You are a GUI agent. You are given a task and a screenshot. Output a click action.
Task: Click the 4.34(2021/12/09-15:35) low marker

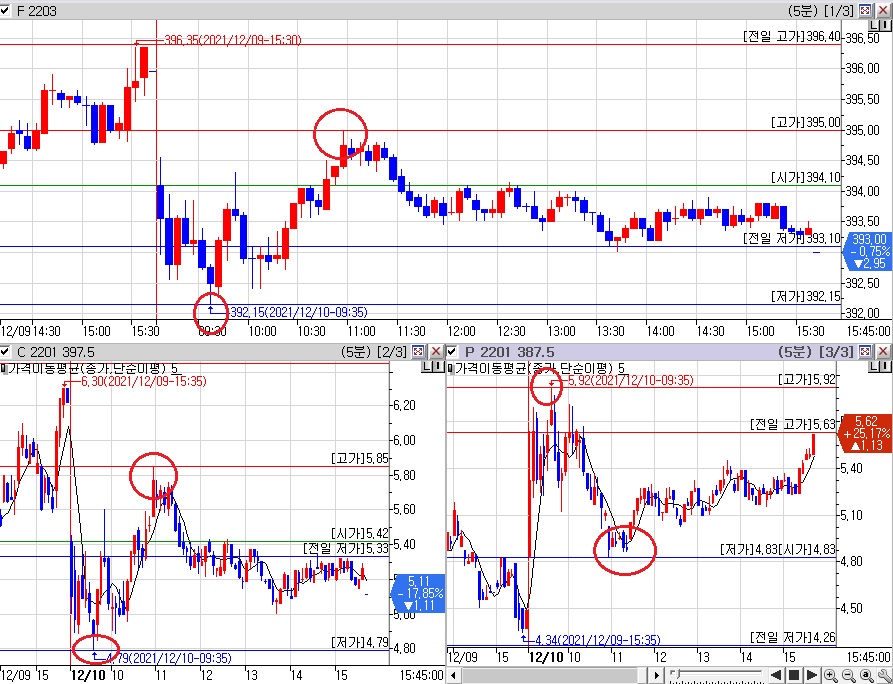pos(597,640)
